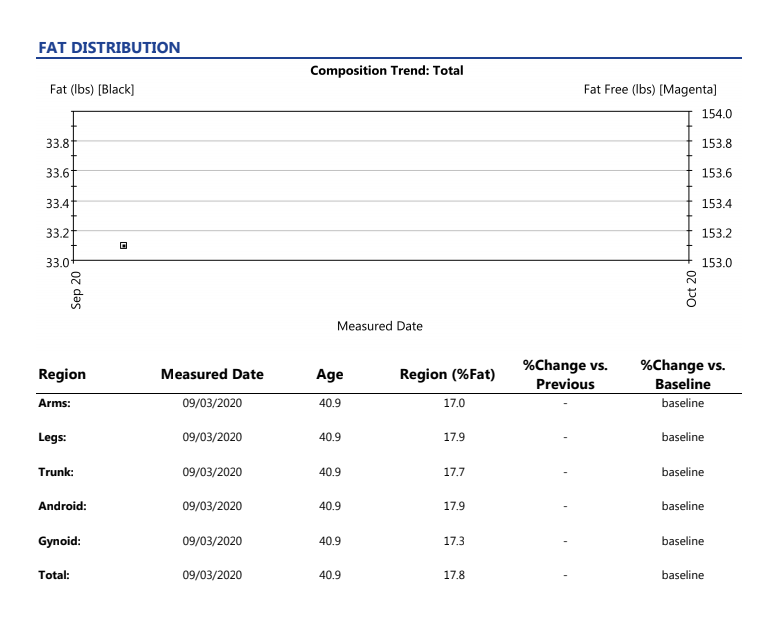Image resolution: width=771 pixels, height=629 pixels.
Task: Click the Legs row date 09/03/2020
Action: tap(212, 437)
